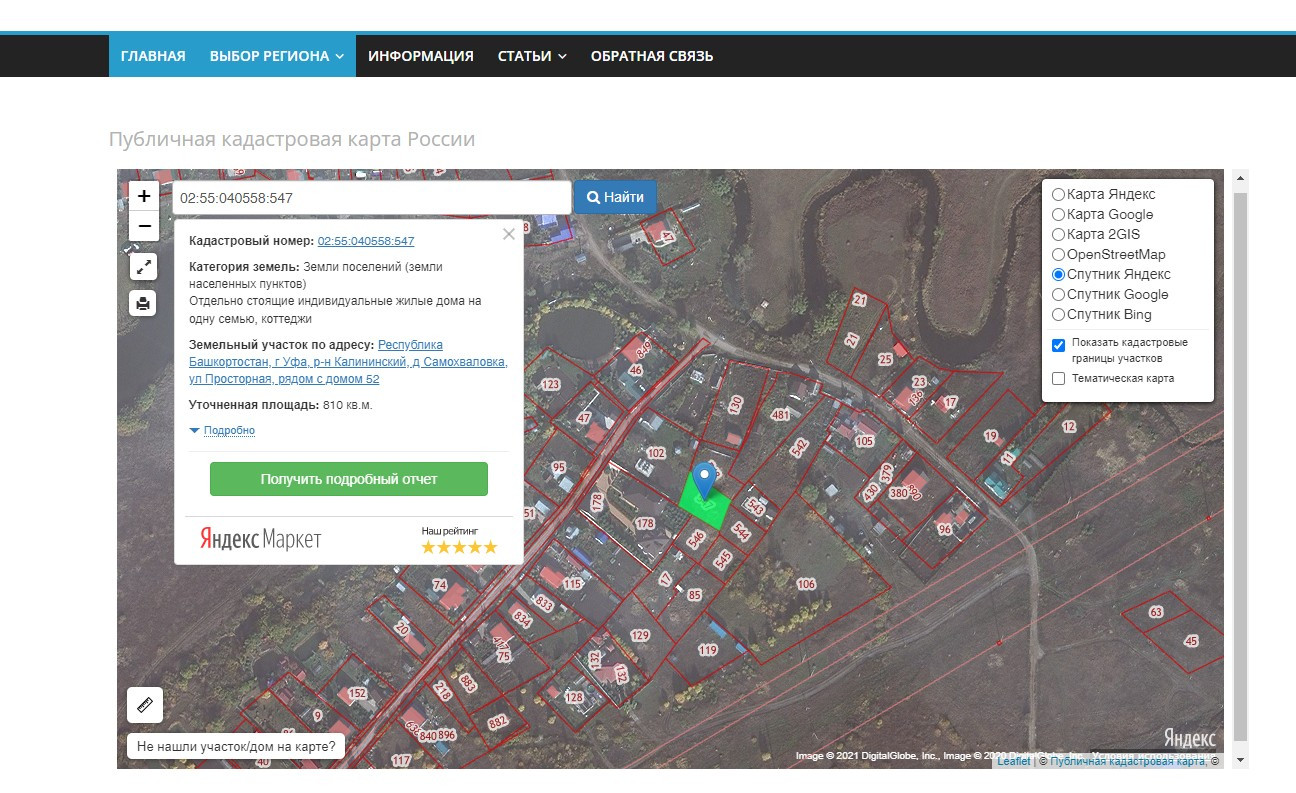Uncheck Показать кадастровые границы участков

tap(1059, 345)
